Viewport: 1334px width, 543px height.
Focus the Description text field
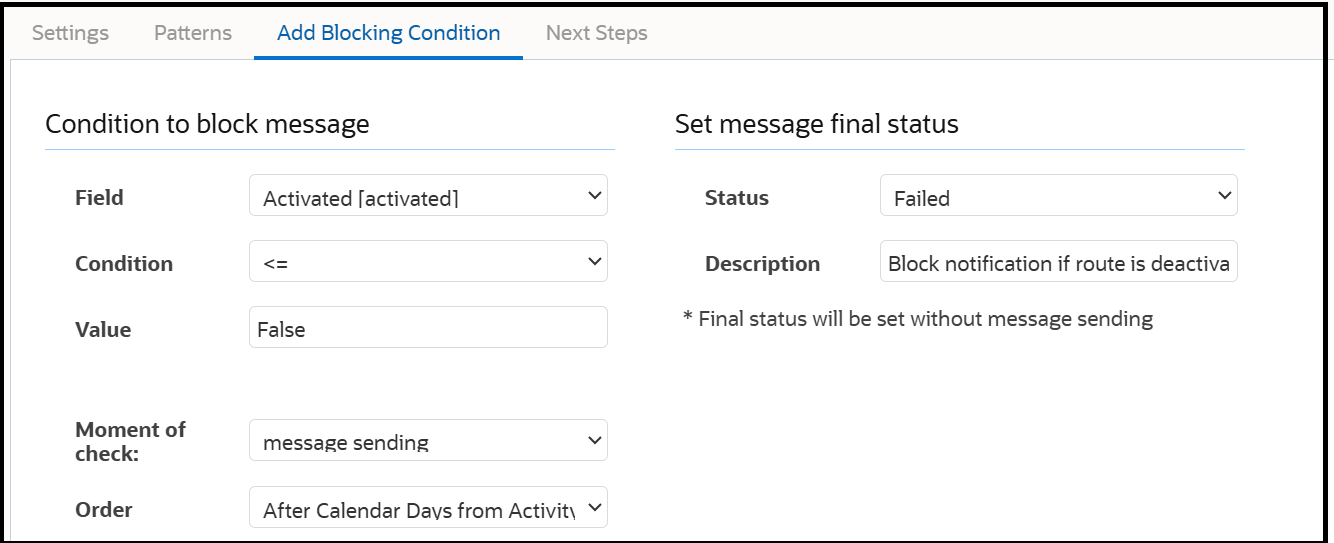tap(1058, 262)
